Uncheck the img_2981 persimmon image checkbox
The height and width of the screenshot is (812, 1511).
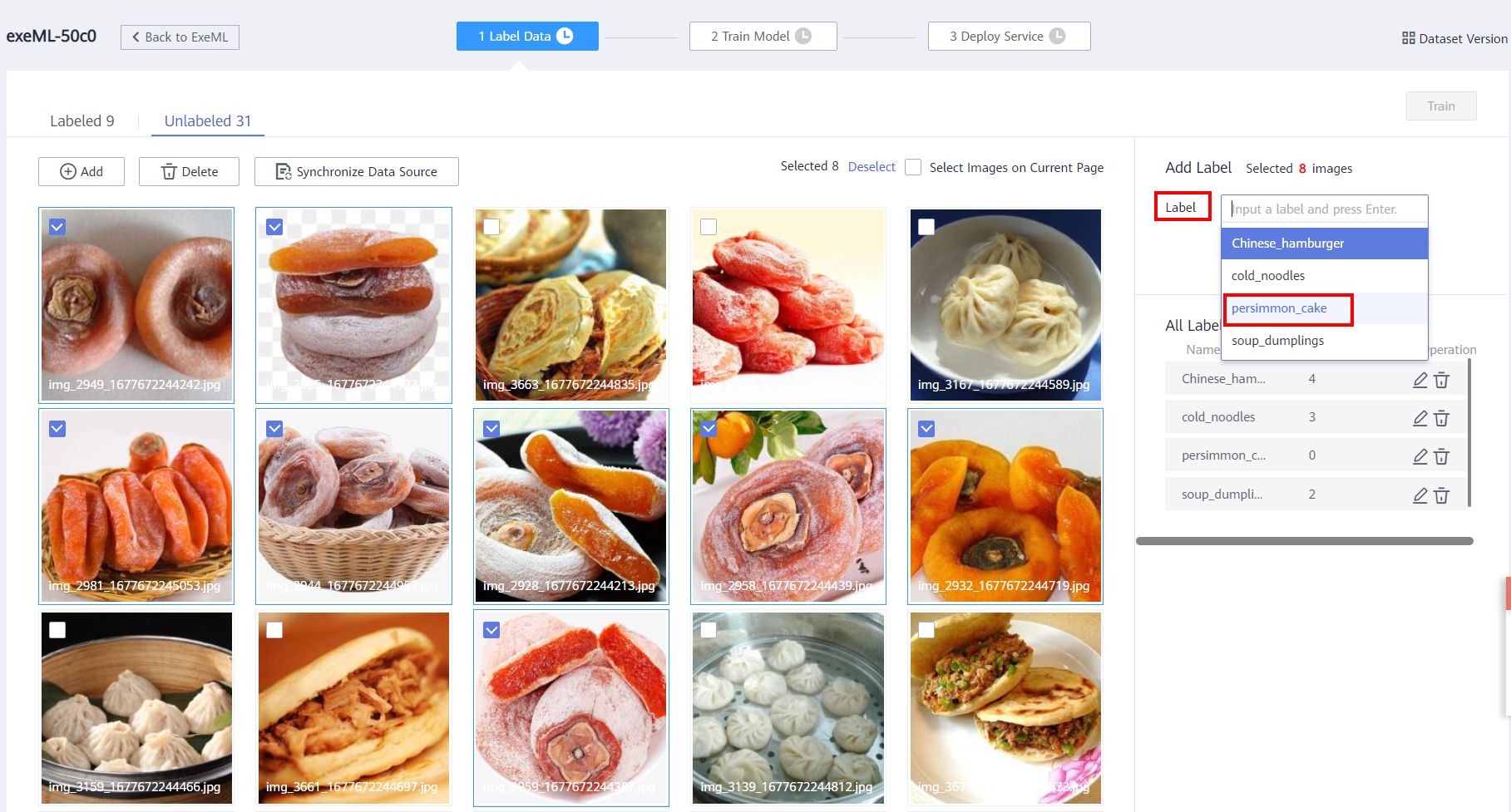(57, 429)
